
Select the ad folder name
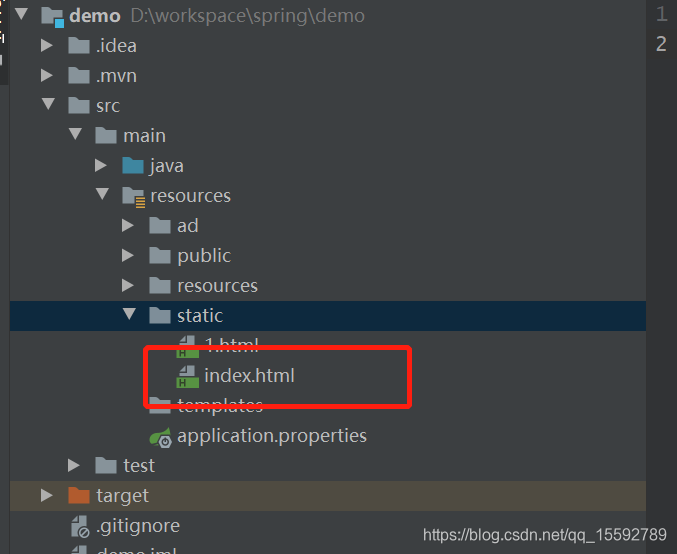pos(188,226)
